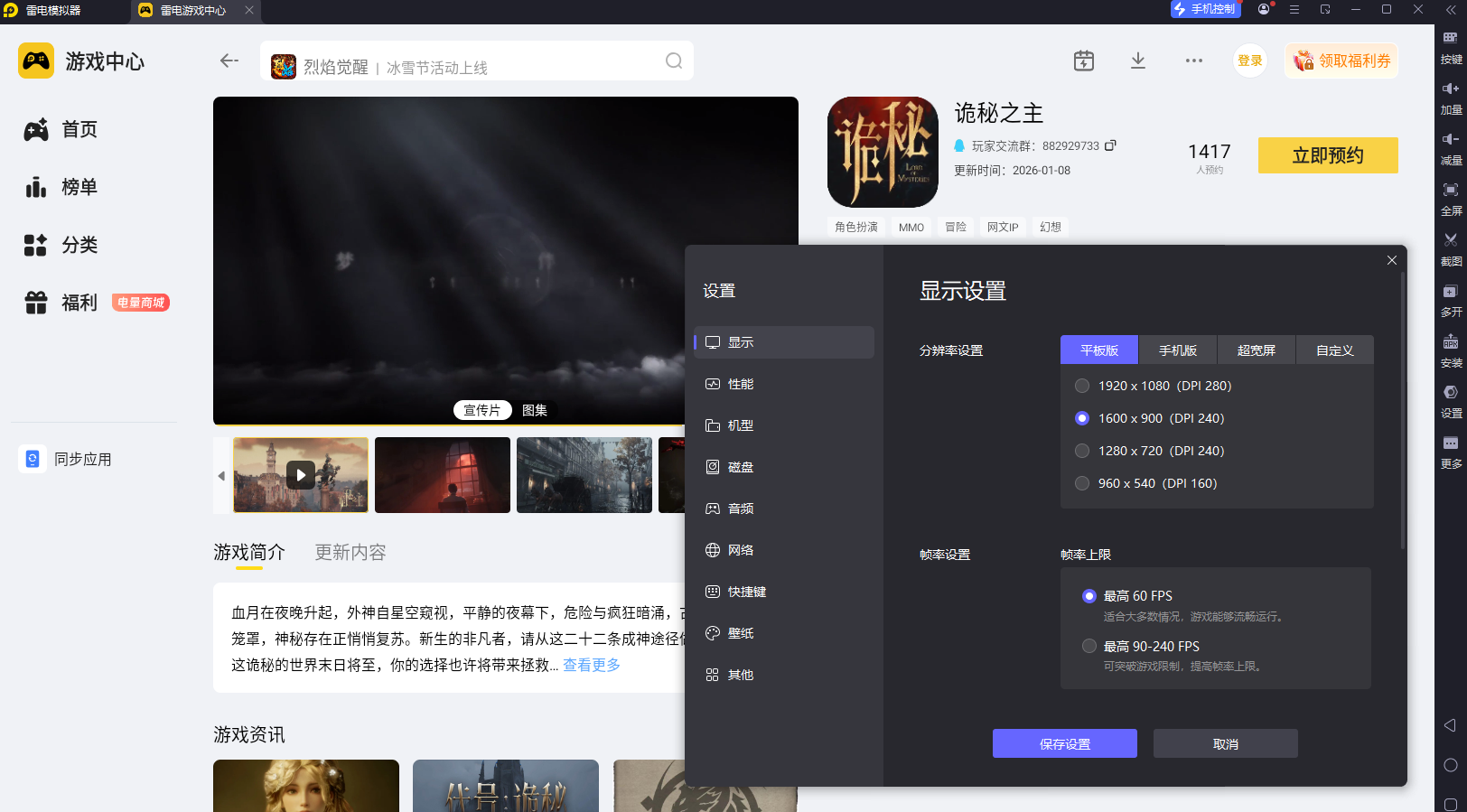
Task: Click the volume up (加量) icon
Action: [1450, 89]
